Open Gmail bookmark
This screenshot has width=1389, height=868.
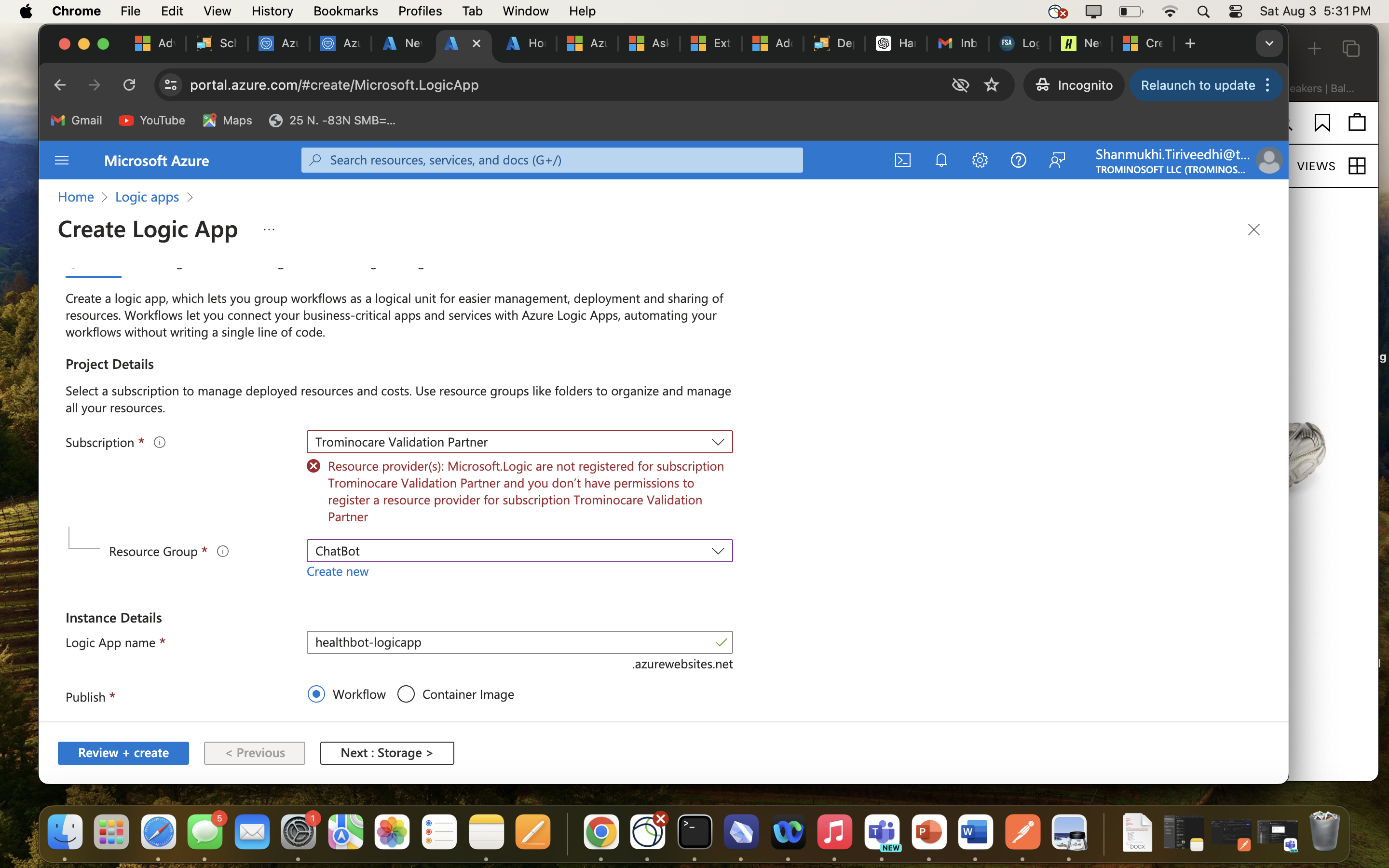[76, 121]
